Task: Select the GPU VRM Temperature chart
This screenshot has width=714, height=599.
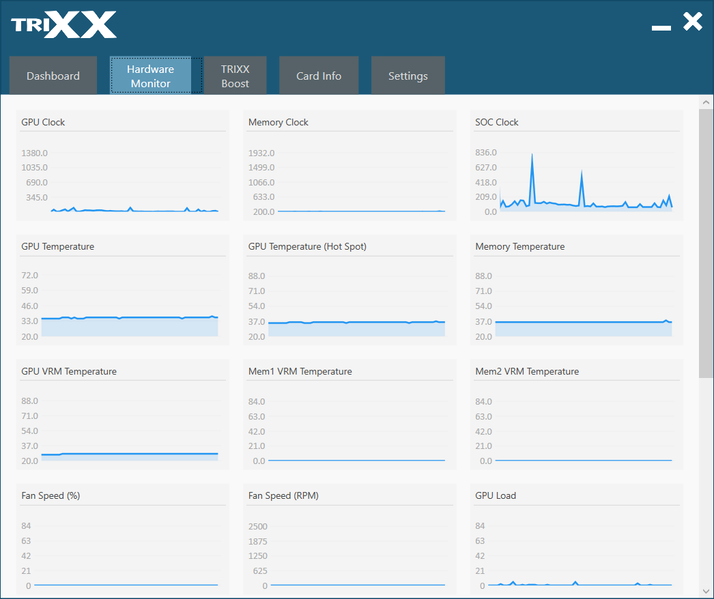Action: (122, 430)
